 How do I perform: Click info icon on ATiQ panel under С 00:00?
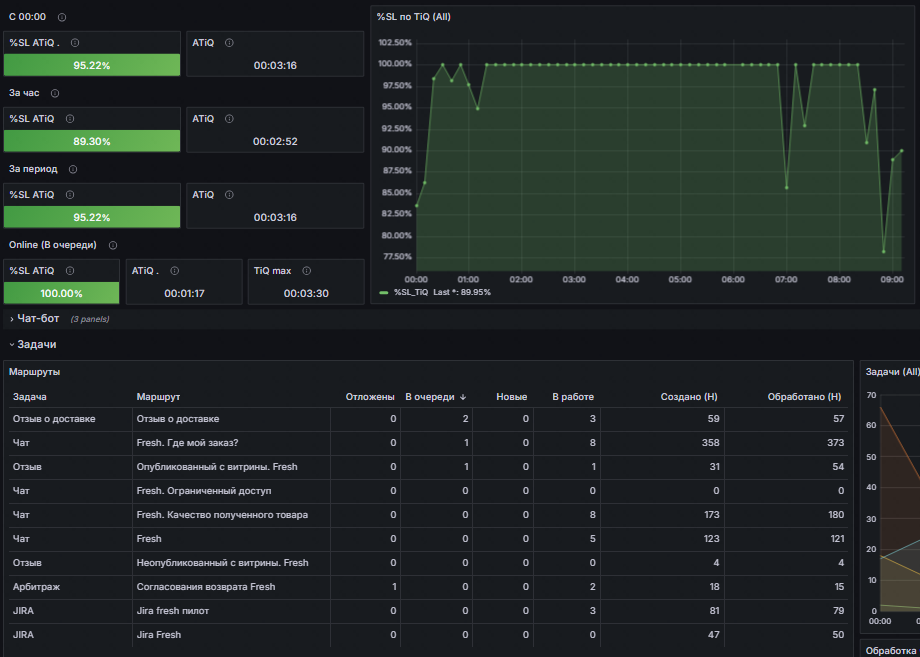pos(229,43)
